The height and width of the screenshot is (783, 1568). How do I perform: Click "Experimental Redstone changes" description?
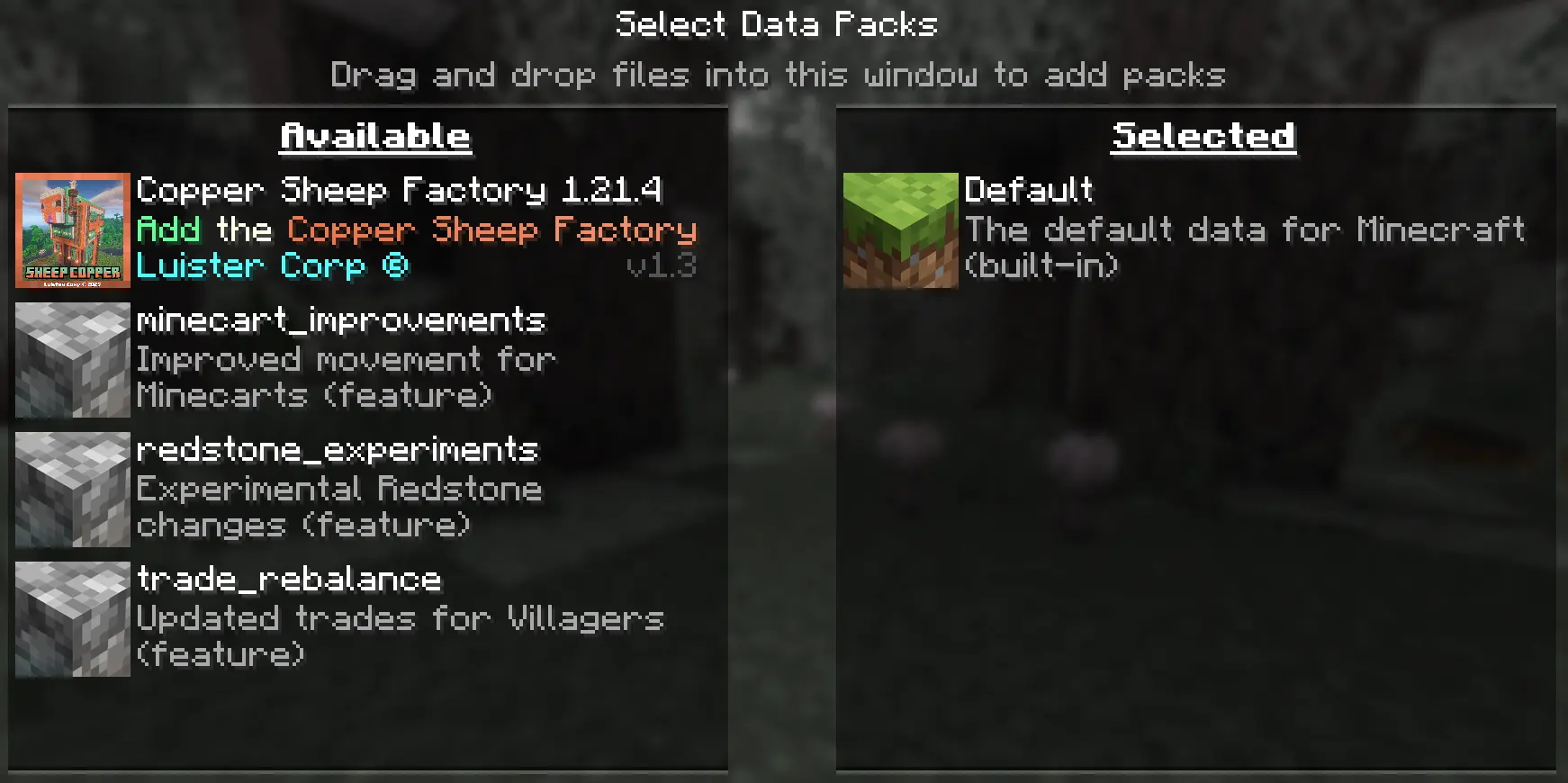[339, 508]
